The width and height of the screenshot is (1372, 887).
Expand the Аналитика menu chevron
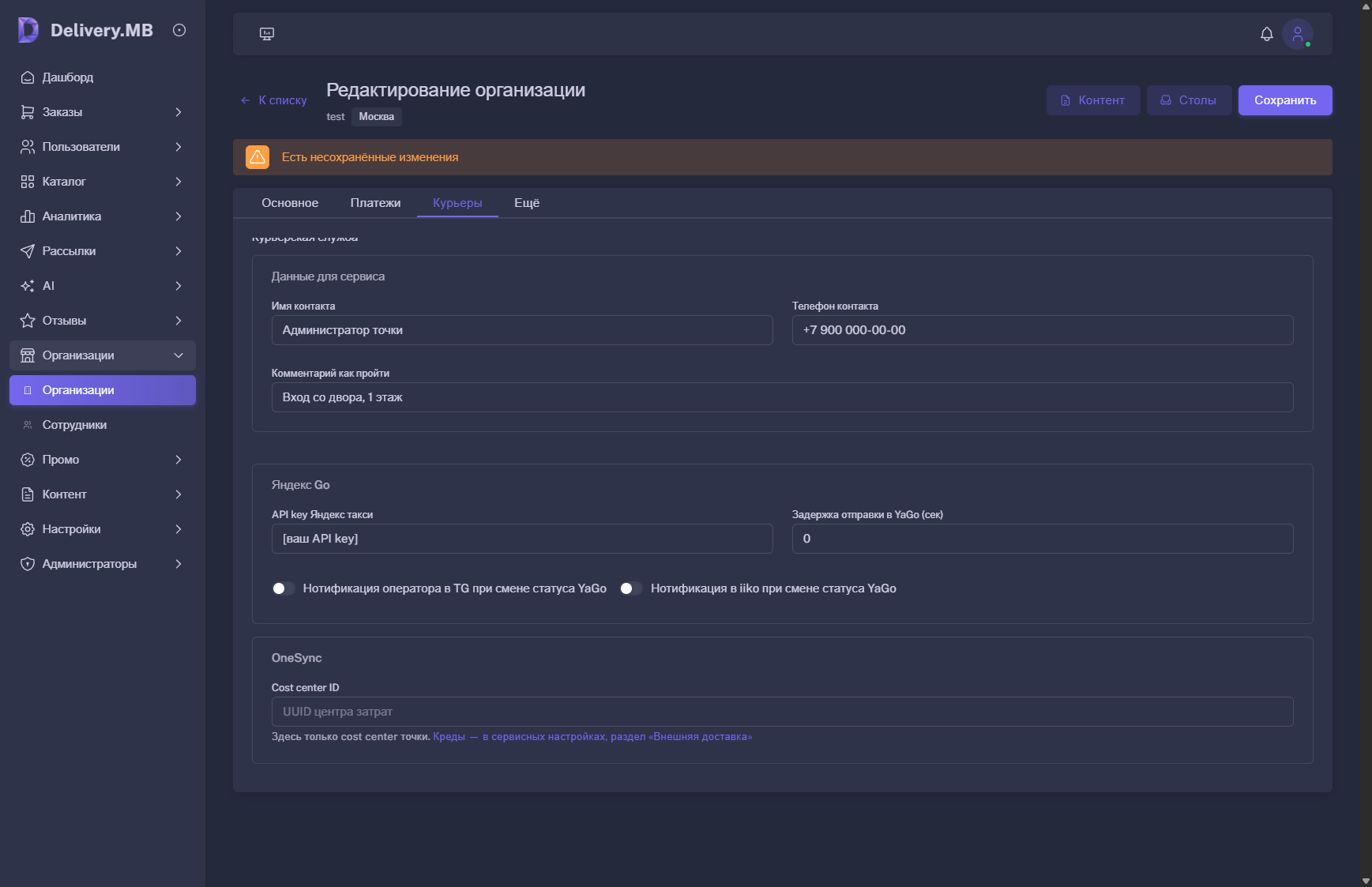[x=179, y=216]
